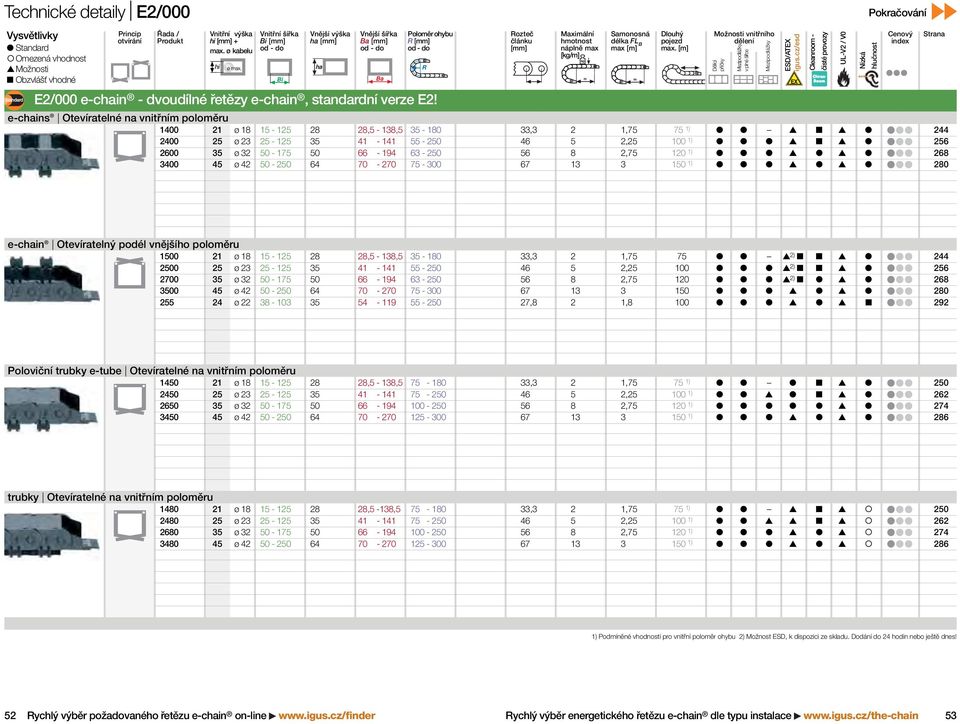Click the link pitch Rozteč článku icon
Image resolution: width=960 pixels, height=724 pixels.
[x=530, y=72]
